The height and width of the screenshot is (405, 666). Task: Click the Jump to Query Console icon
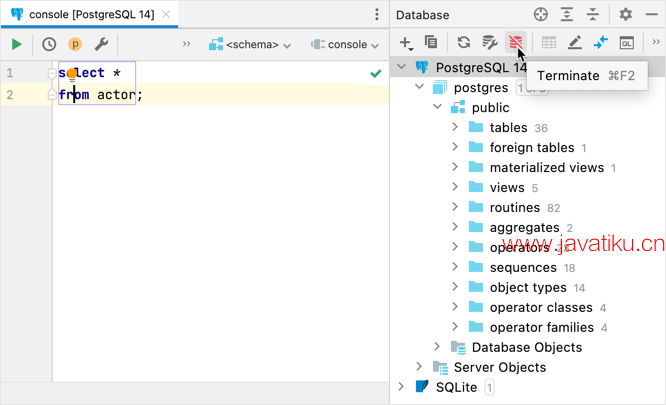[626, 43]
